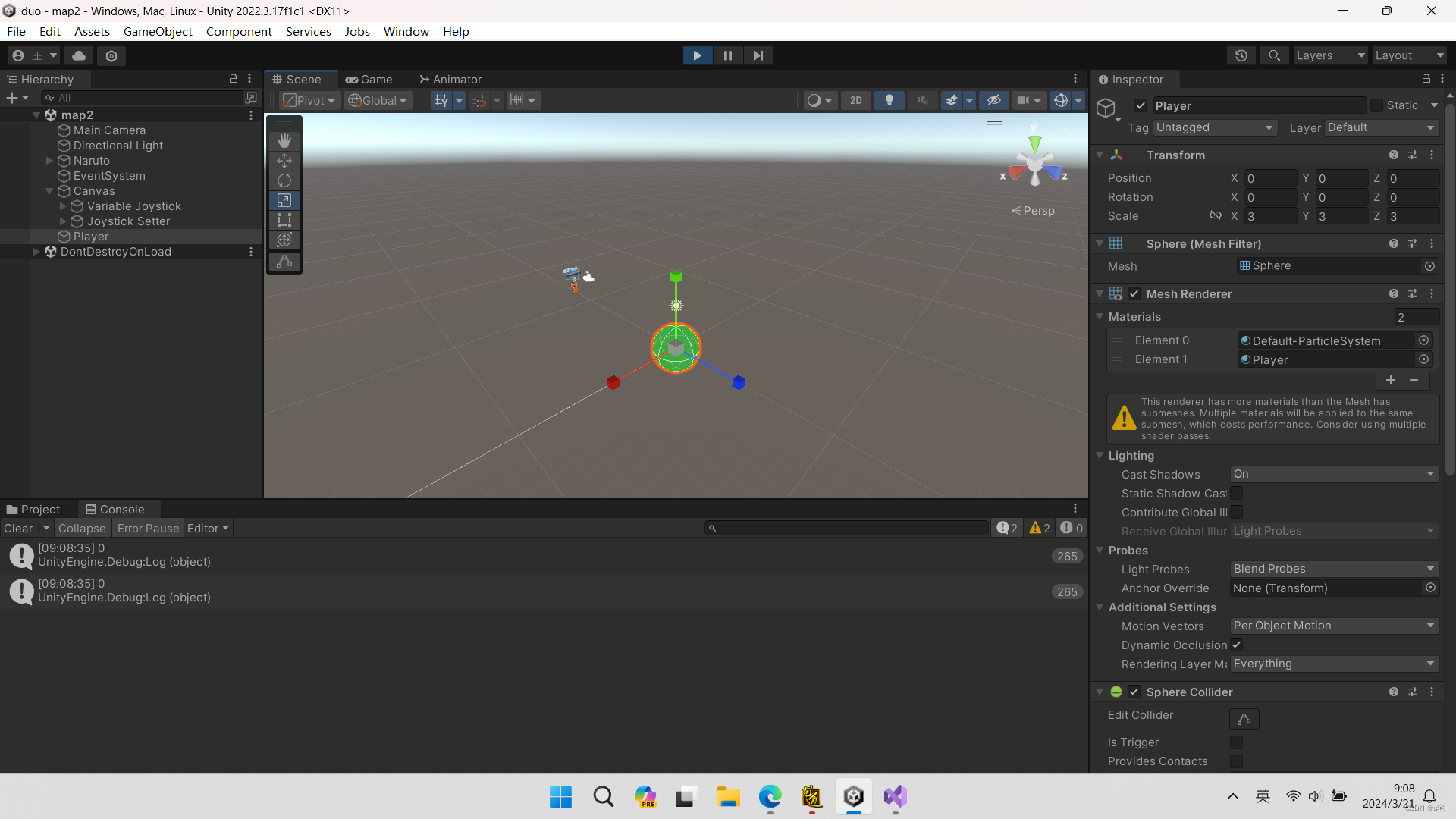1456x819 pixels.
Task: Switch to the Game tab
Action: point(369,79)
